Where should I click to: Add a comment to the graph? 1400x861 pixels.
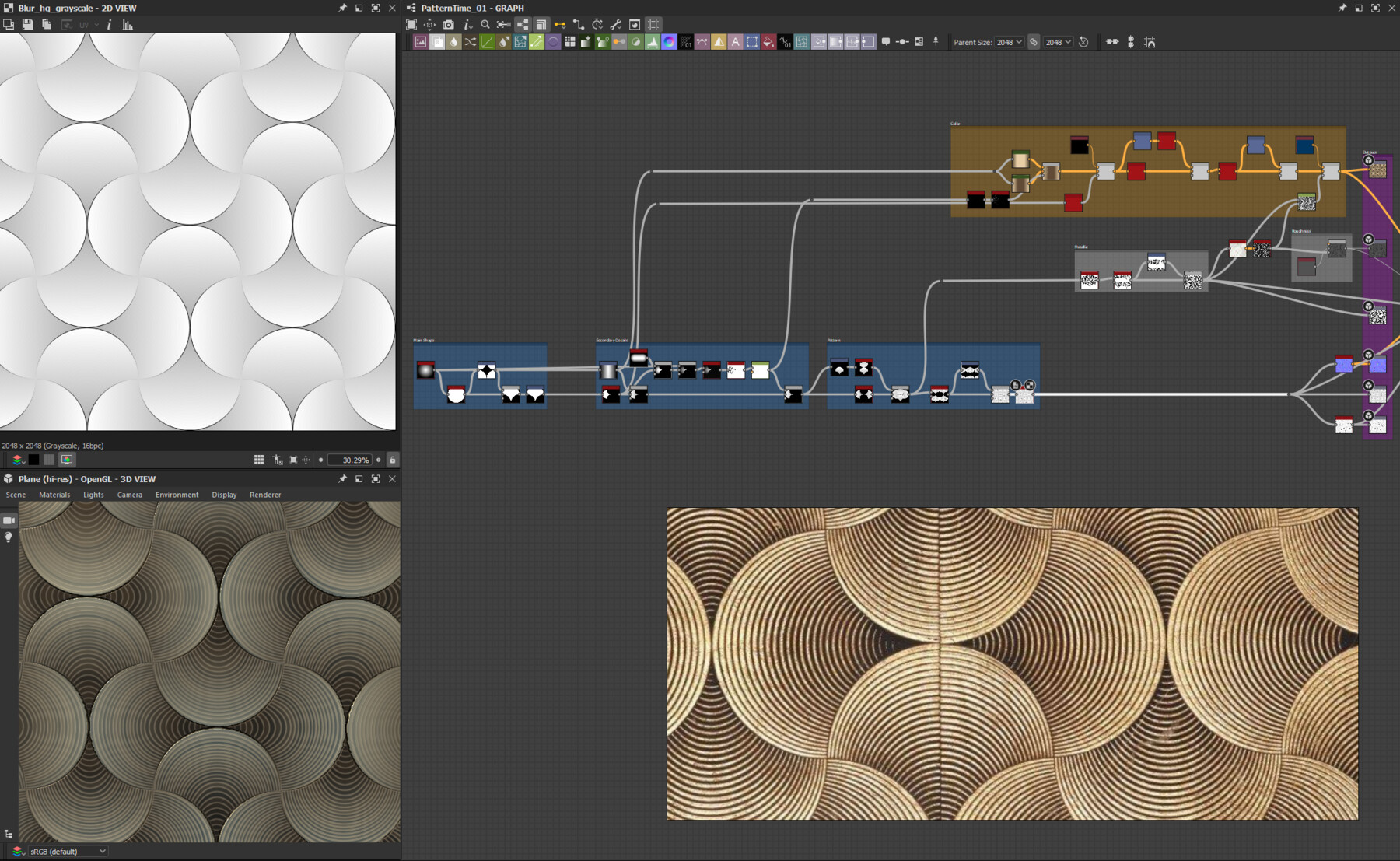[885, 42]
